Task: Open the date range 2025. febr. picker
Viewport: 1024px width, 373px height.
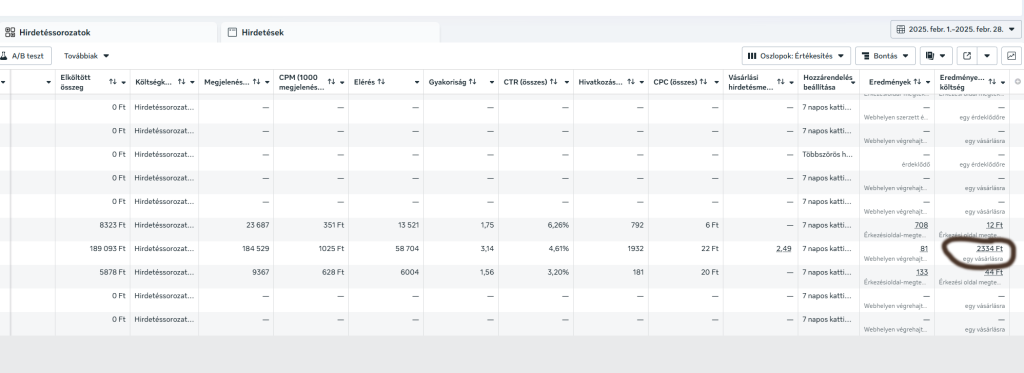Action: pyautogui.click(x=955, y=29)
